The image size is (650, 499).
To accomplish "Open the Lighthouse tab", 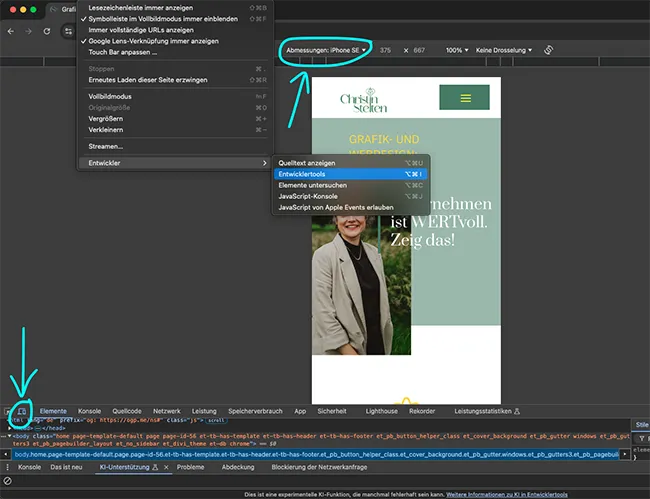I will (x=381, y=411).
